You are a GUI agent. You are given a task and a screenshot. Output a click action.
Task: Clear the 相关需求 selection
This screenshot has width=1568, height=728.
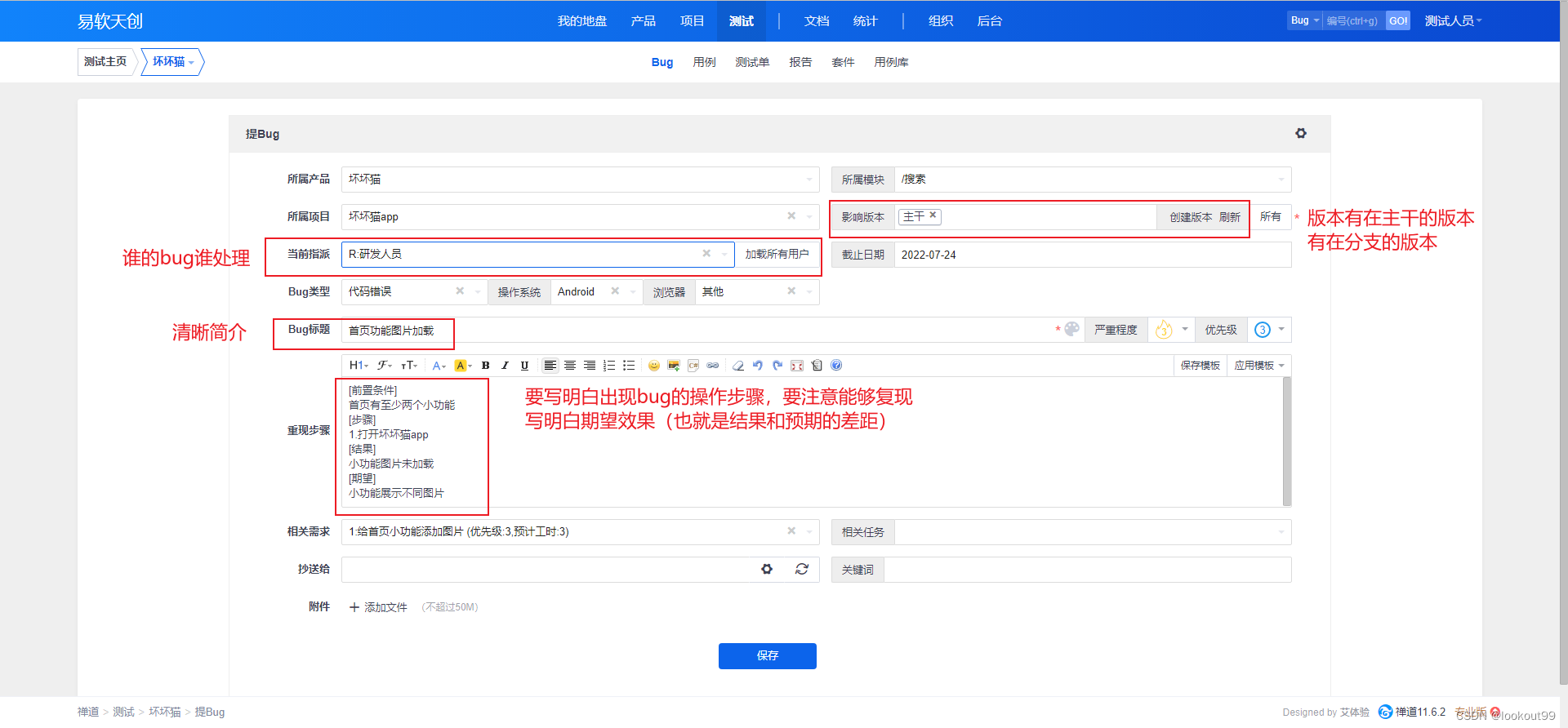click(791, 530)
